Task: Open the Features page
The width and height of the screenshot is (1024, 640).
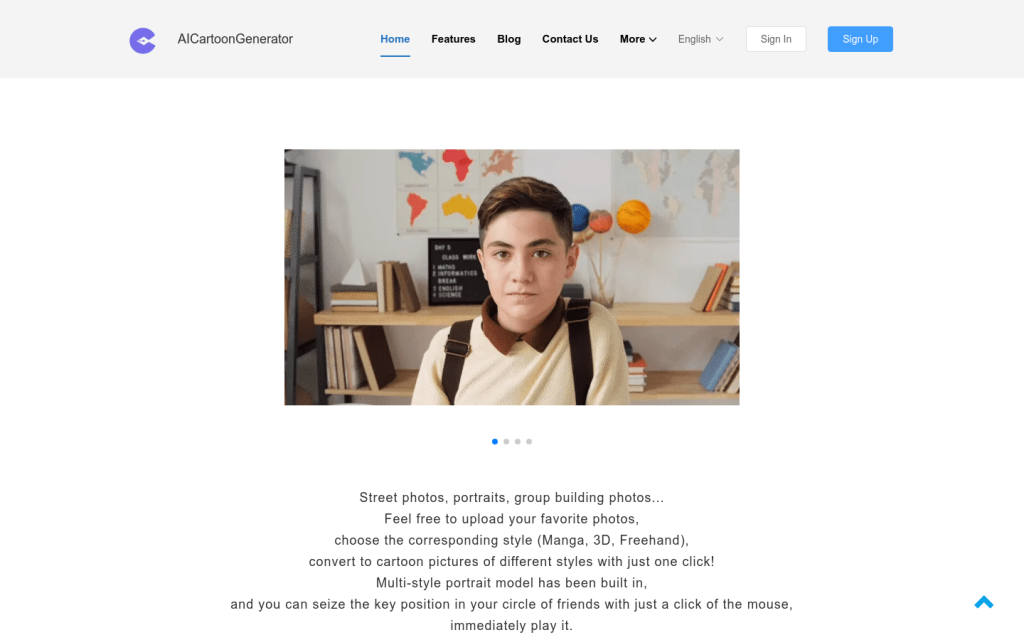Action: tap(453, 39)
